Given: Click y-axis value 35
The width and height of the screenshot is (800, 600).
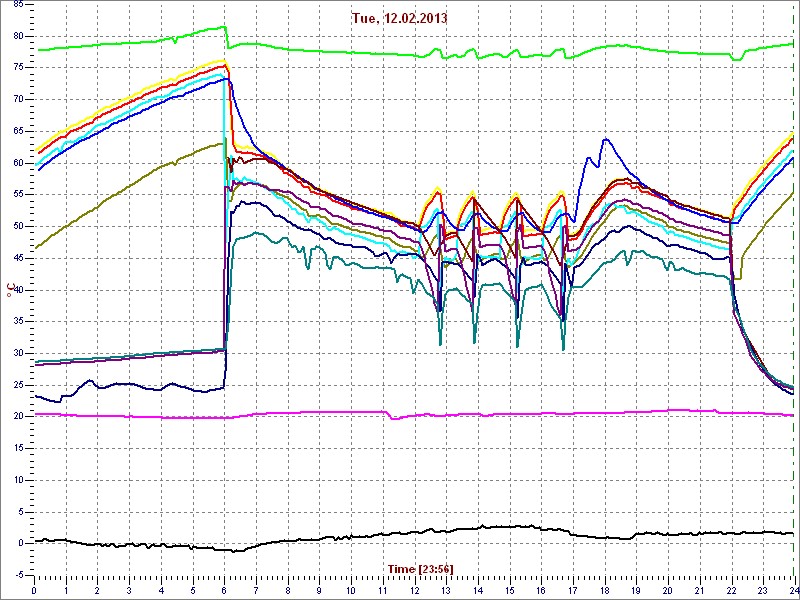Looking at the screenshot, I should (x=18, y=322).
